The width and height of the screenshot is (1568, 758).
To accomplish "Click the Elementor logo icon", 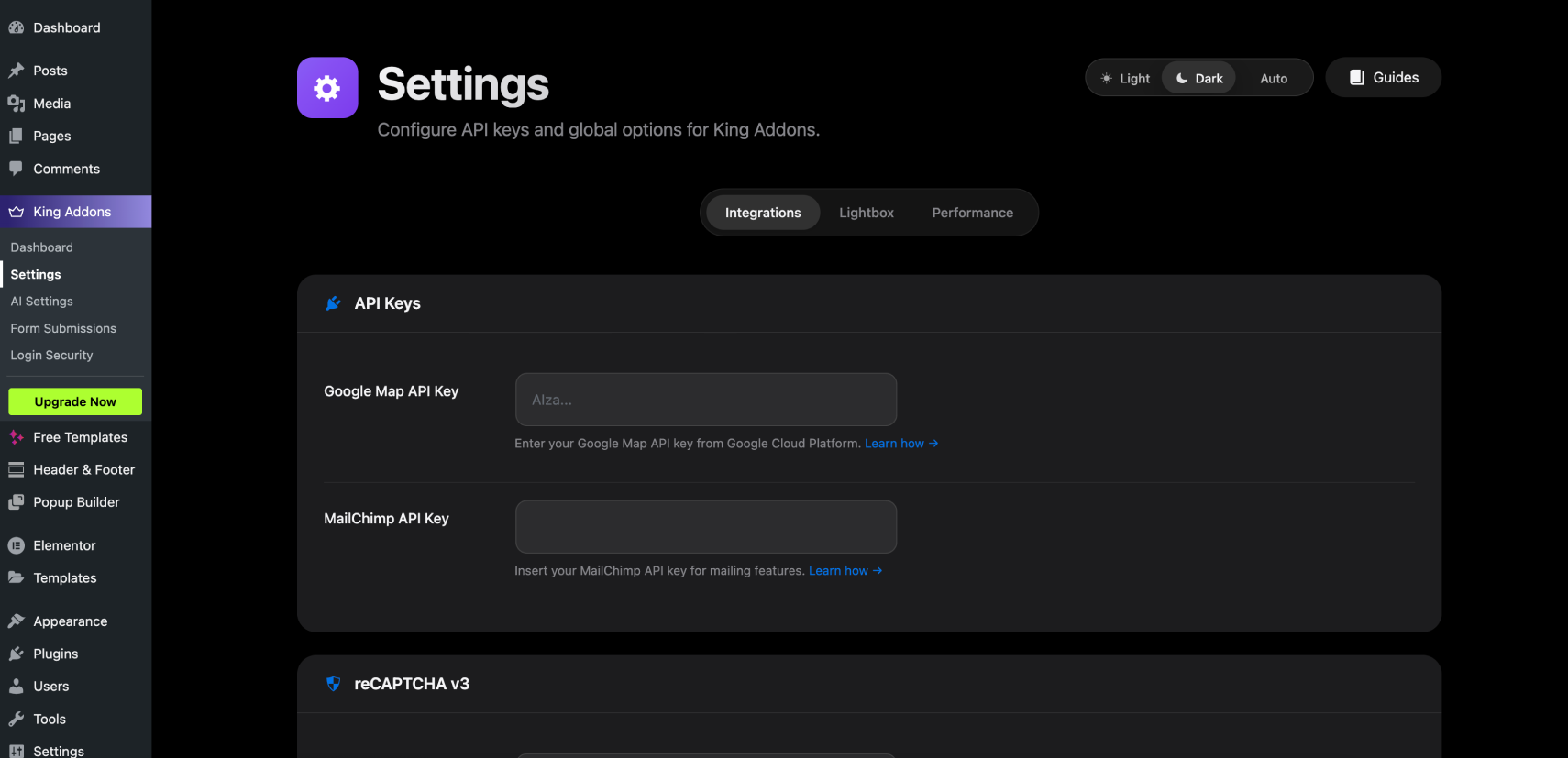I will click(16, 545).
